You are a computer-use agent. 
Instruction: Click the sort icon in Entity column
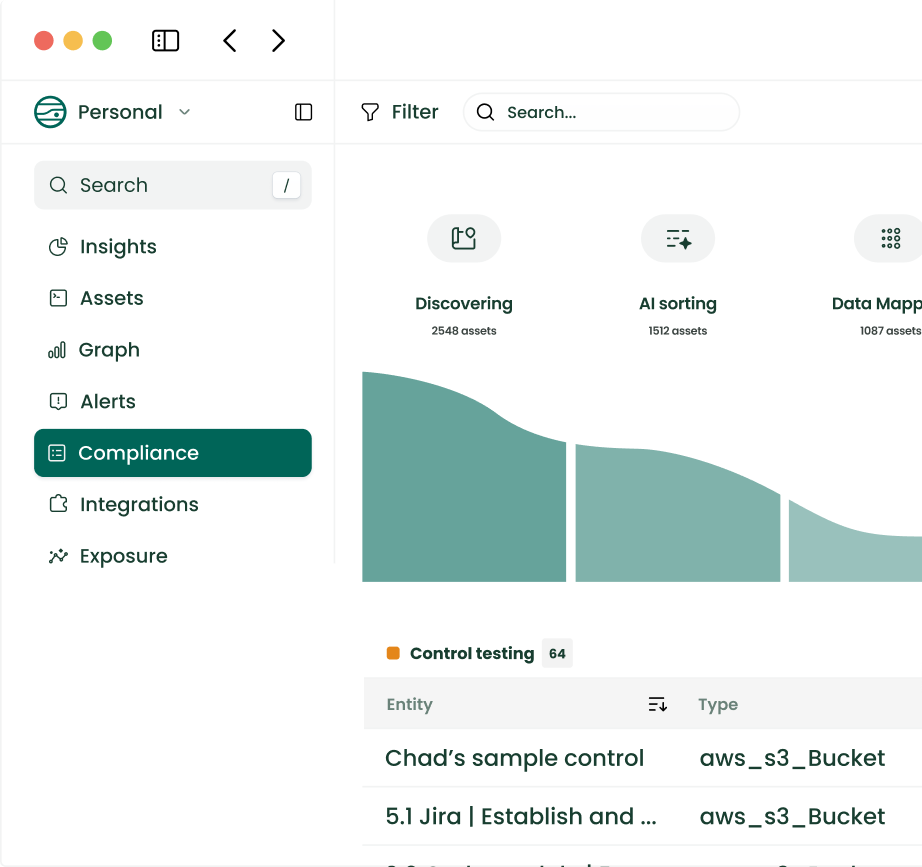657,704
